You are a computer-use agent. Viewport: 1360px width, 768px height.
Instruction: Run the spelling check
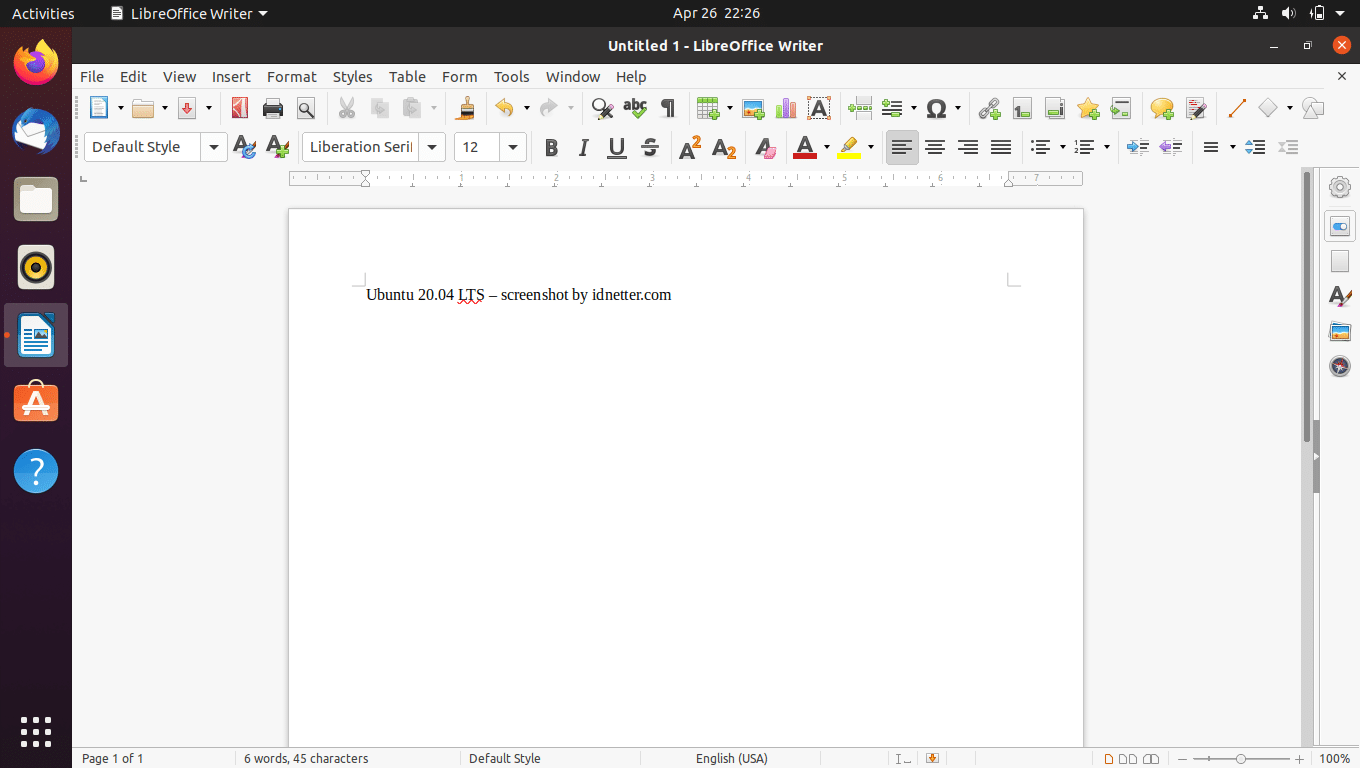635,108
